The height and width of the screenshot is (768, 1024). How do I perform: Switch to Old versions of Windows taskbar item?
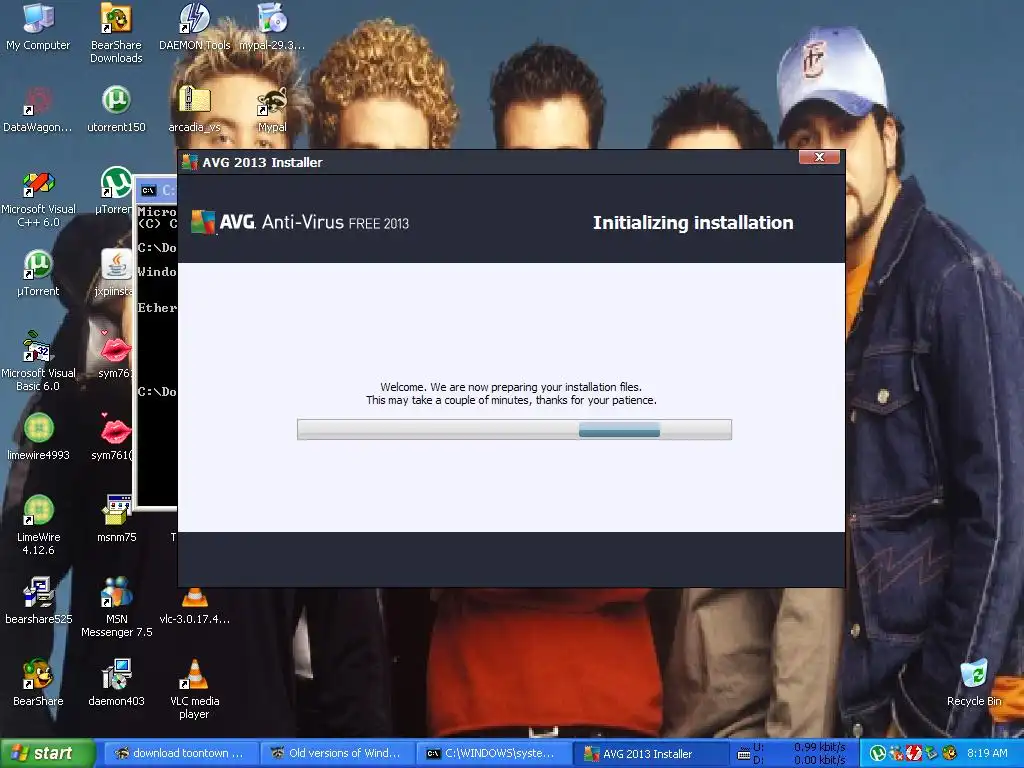tap(337, 753)
